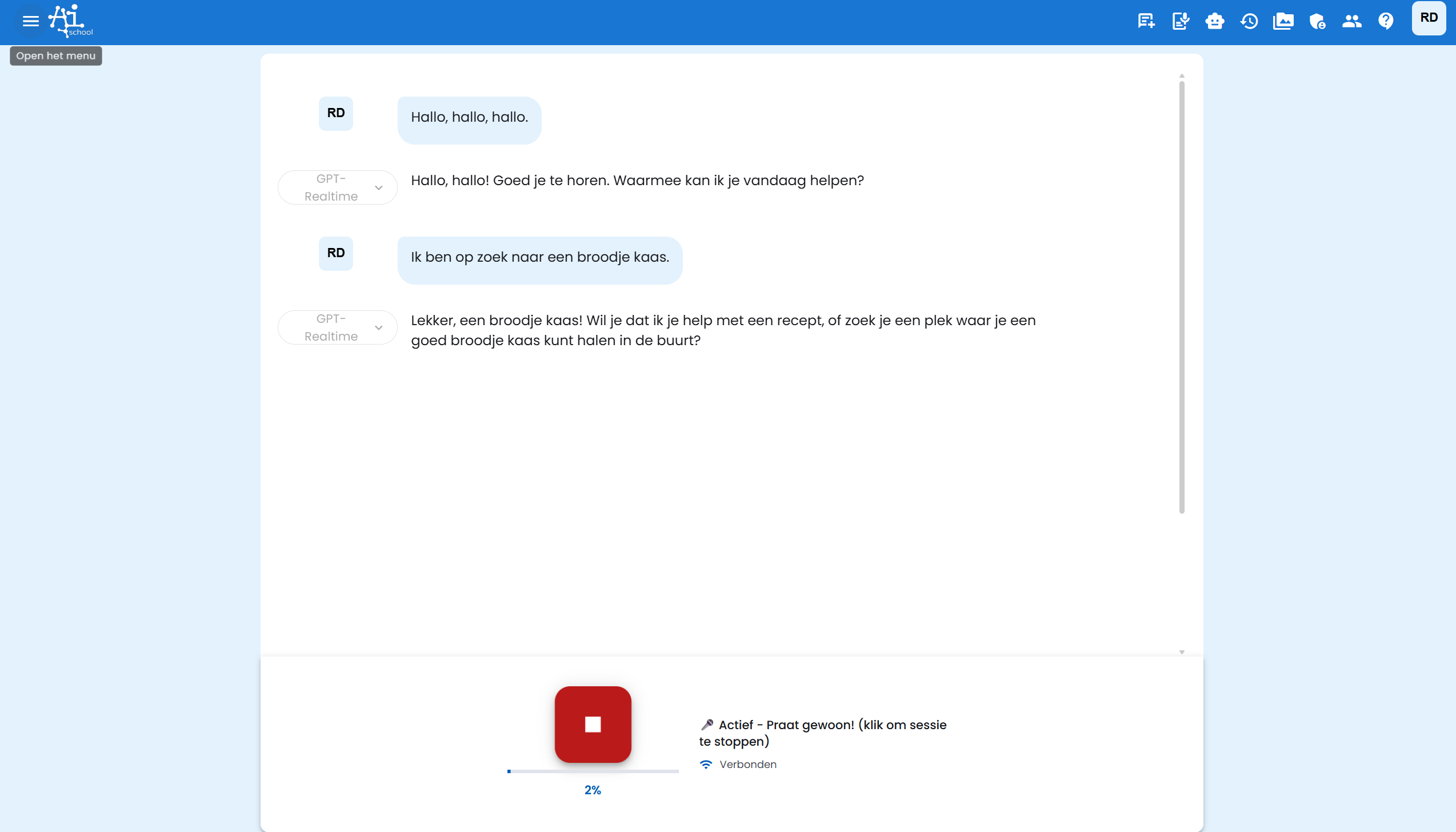Click the 2% progress bar

593,770
